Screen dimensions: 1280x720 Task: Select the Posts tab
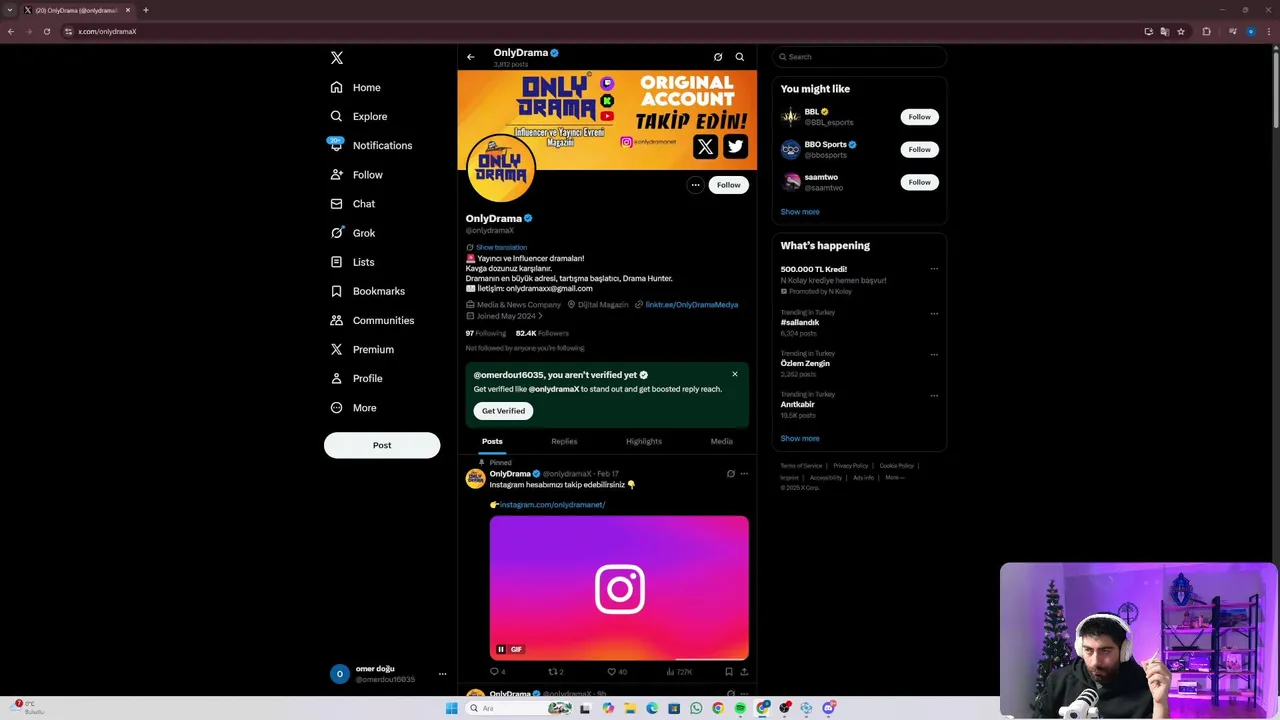pos(492,441)
